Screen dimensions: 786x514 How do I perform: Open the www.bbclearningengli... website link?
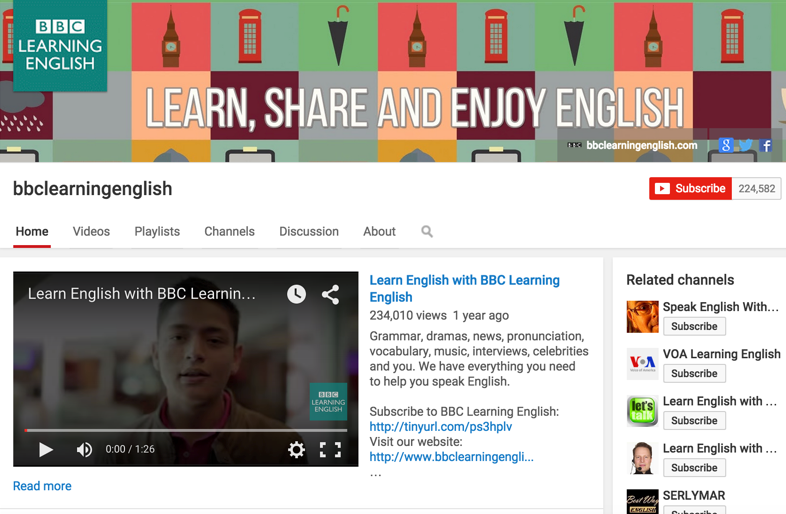click(x=451, y=457)
